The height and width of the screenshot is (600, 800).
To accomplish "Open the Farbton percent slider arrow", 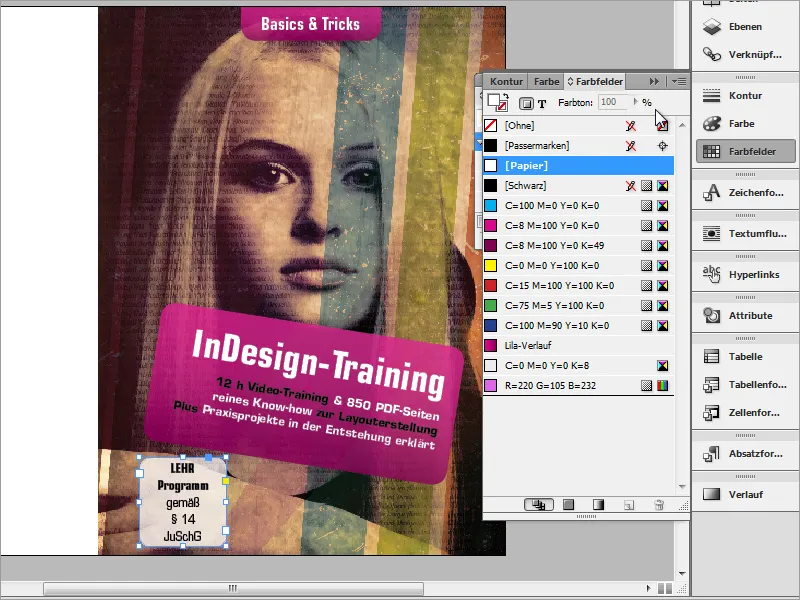I will click(635, 102).
